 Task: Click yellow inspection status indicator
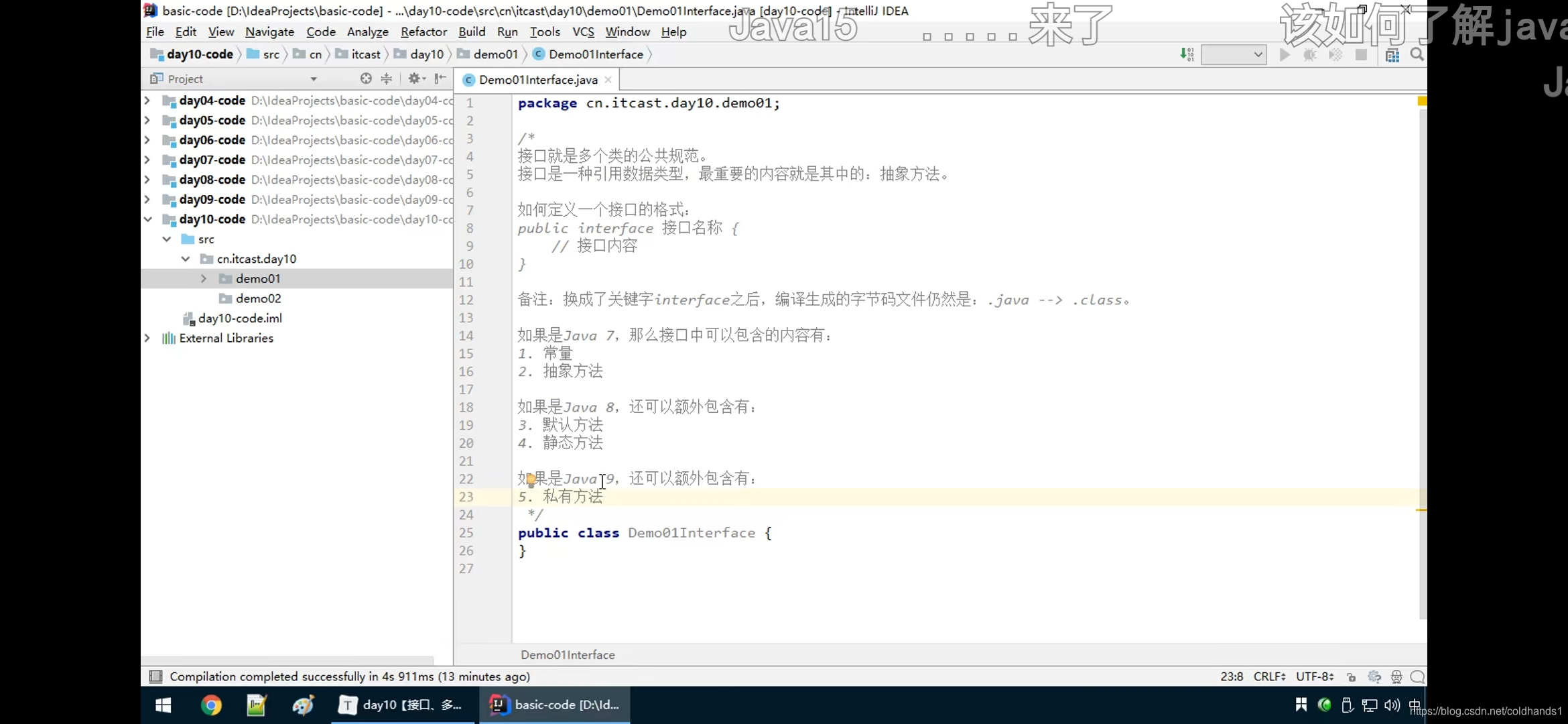pyautogui.click(x=1422, y=101)
